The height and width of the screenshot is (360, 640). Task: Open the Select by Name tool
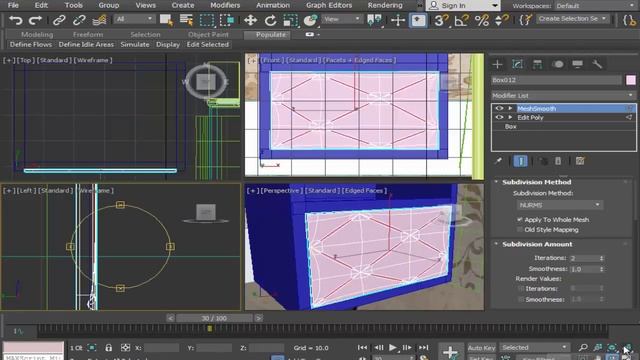[186, 20]
